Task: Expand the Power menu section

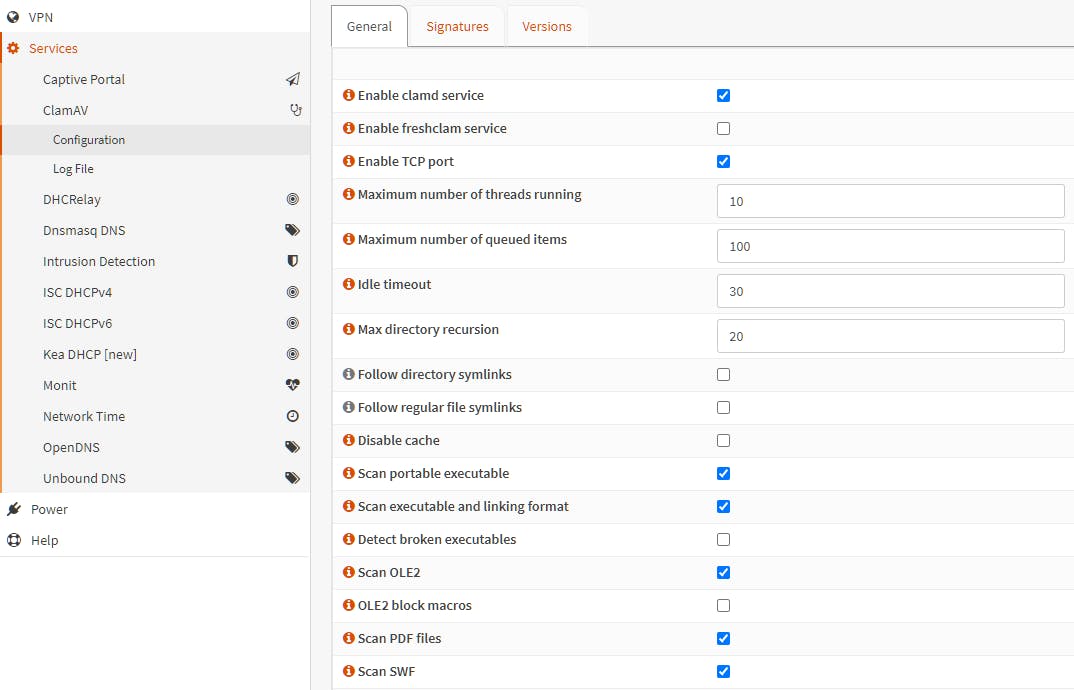Action: click(49, 509)
